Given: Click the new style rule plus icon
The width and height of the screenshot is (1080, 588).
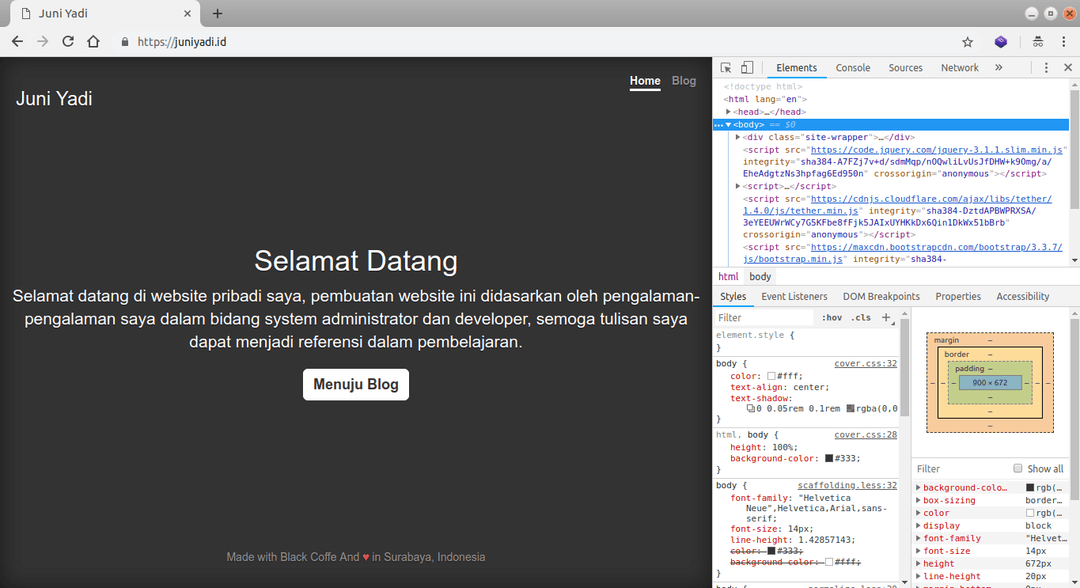Looking at the screenshot, I should pyautogui.click(x=885, y=318).
